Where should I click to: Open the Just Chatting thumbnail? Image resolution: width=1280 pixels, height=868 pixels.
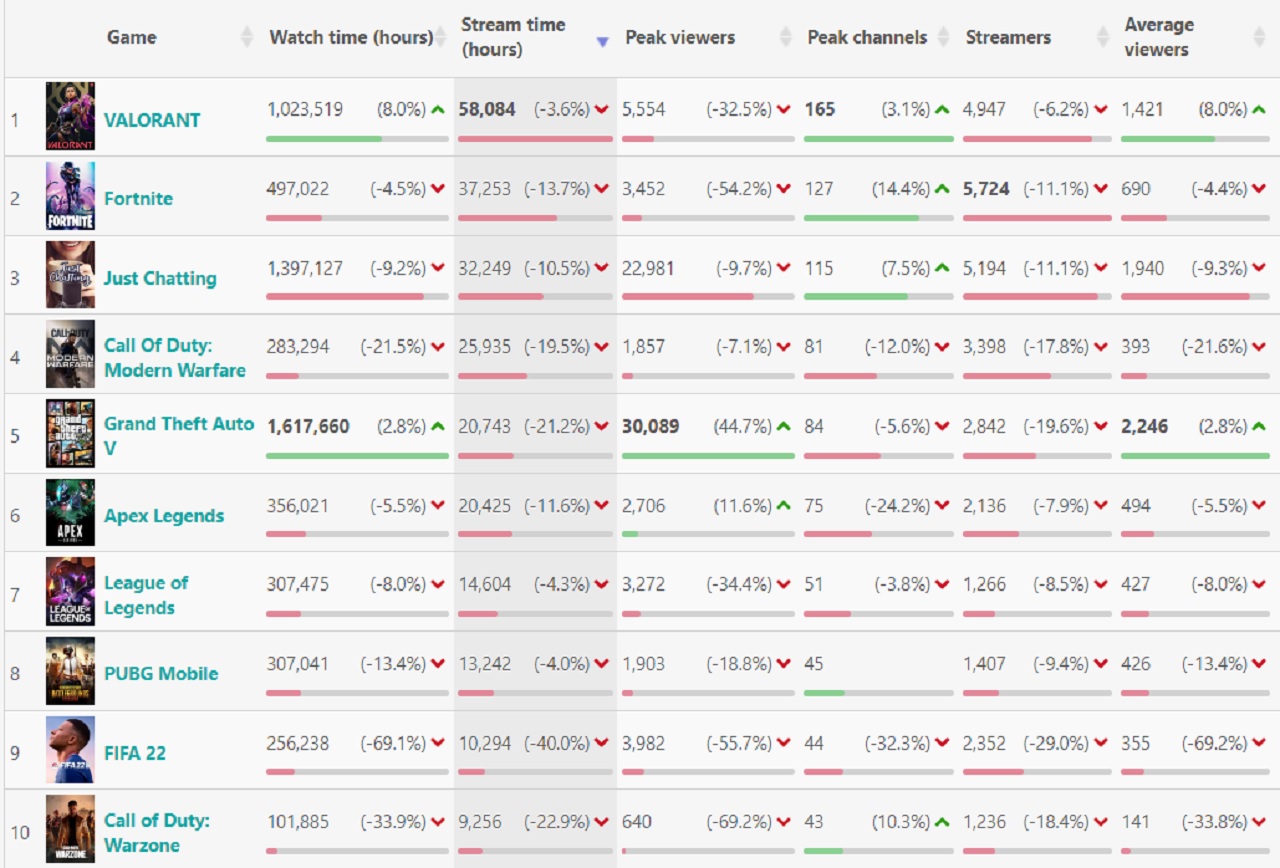pyautogui.click(x=70, y=274)
